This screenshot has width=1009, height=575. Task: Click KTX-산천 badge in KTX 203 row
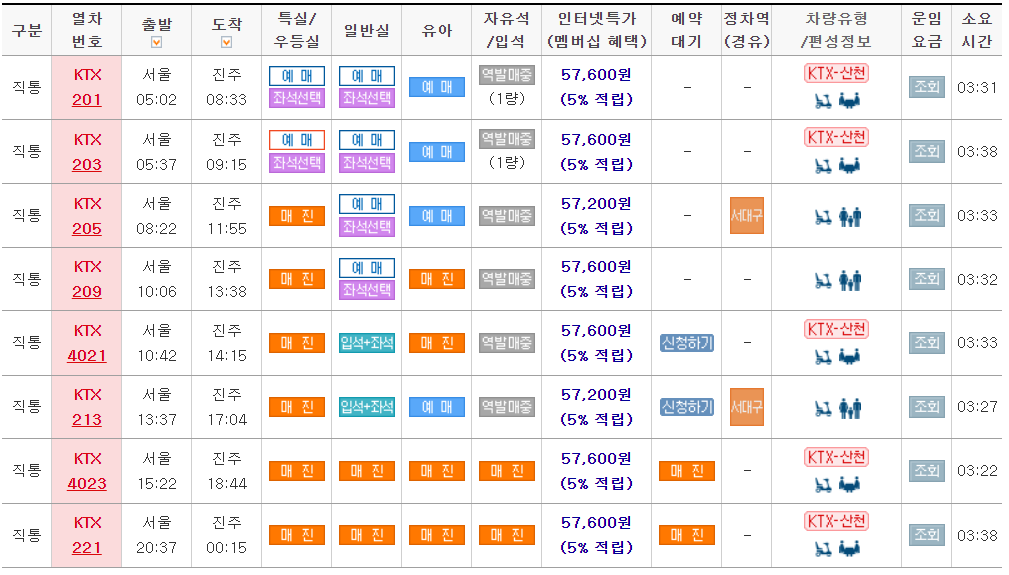(x=837, y=137)
